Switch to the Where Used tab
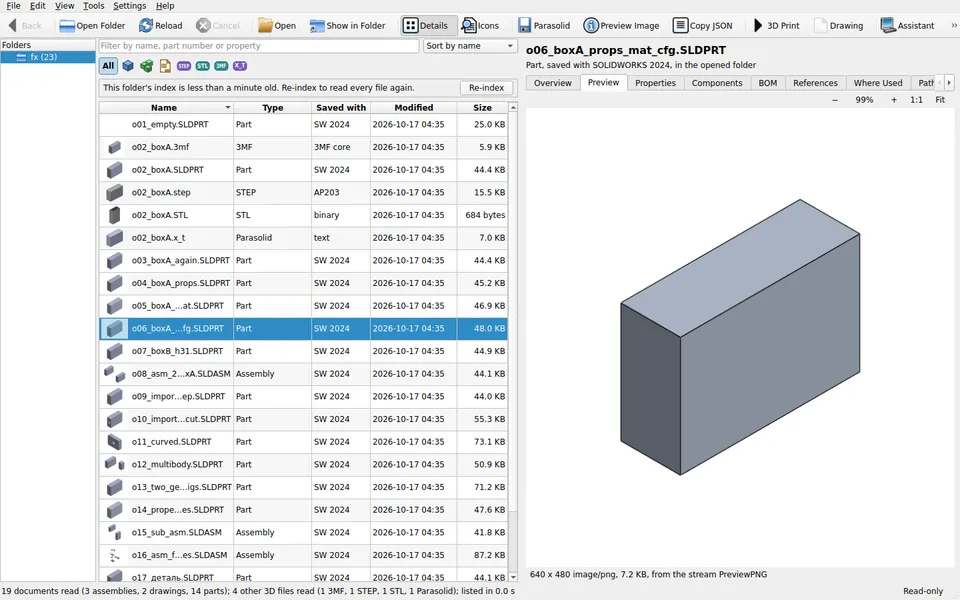The width and height of the screenshot is (960, 600). pos(878,83)
